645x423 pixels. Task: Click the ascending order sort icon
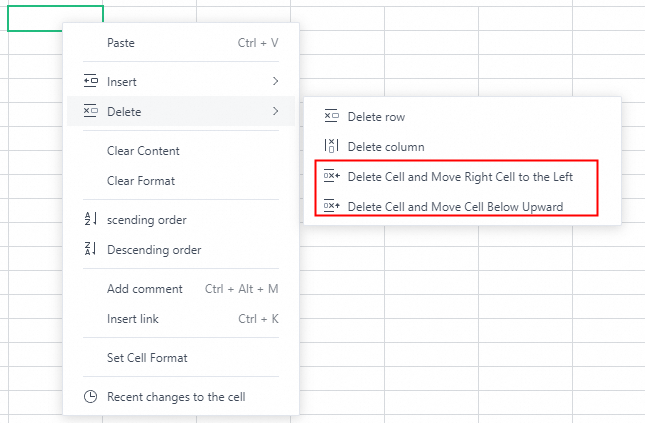(90, 219)
